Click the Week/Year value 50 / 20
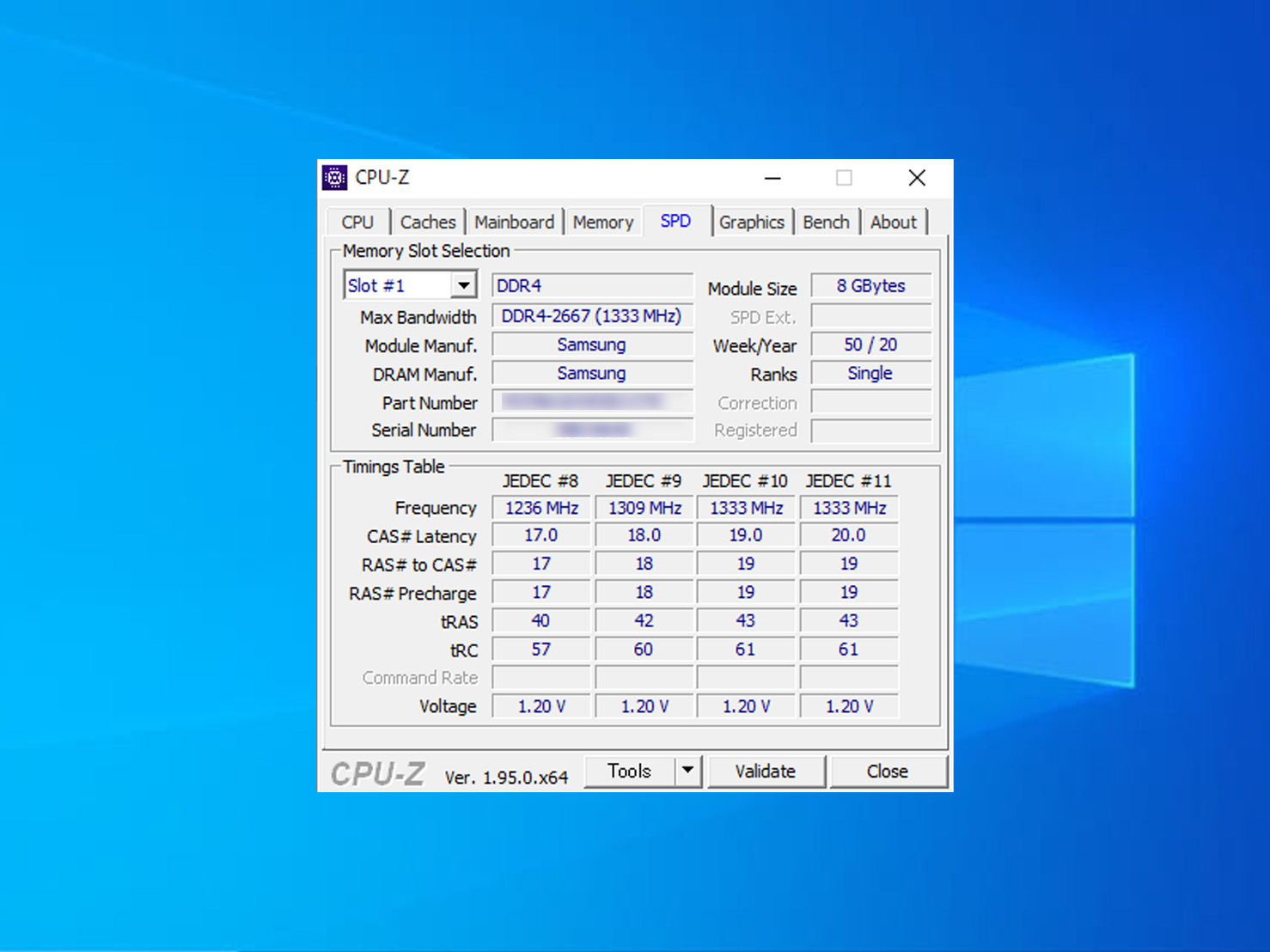Image resolution: width=1270 pixels, height=952 pixels. pyautogui.click(x=871, y=345)
